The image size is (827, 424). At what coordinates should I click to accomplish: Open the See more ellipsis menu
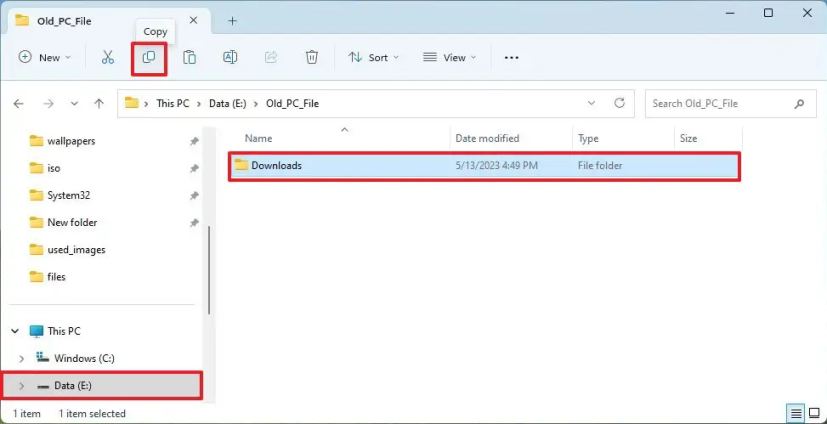pos(512,58)
